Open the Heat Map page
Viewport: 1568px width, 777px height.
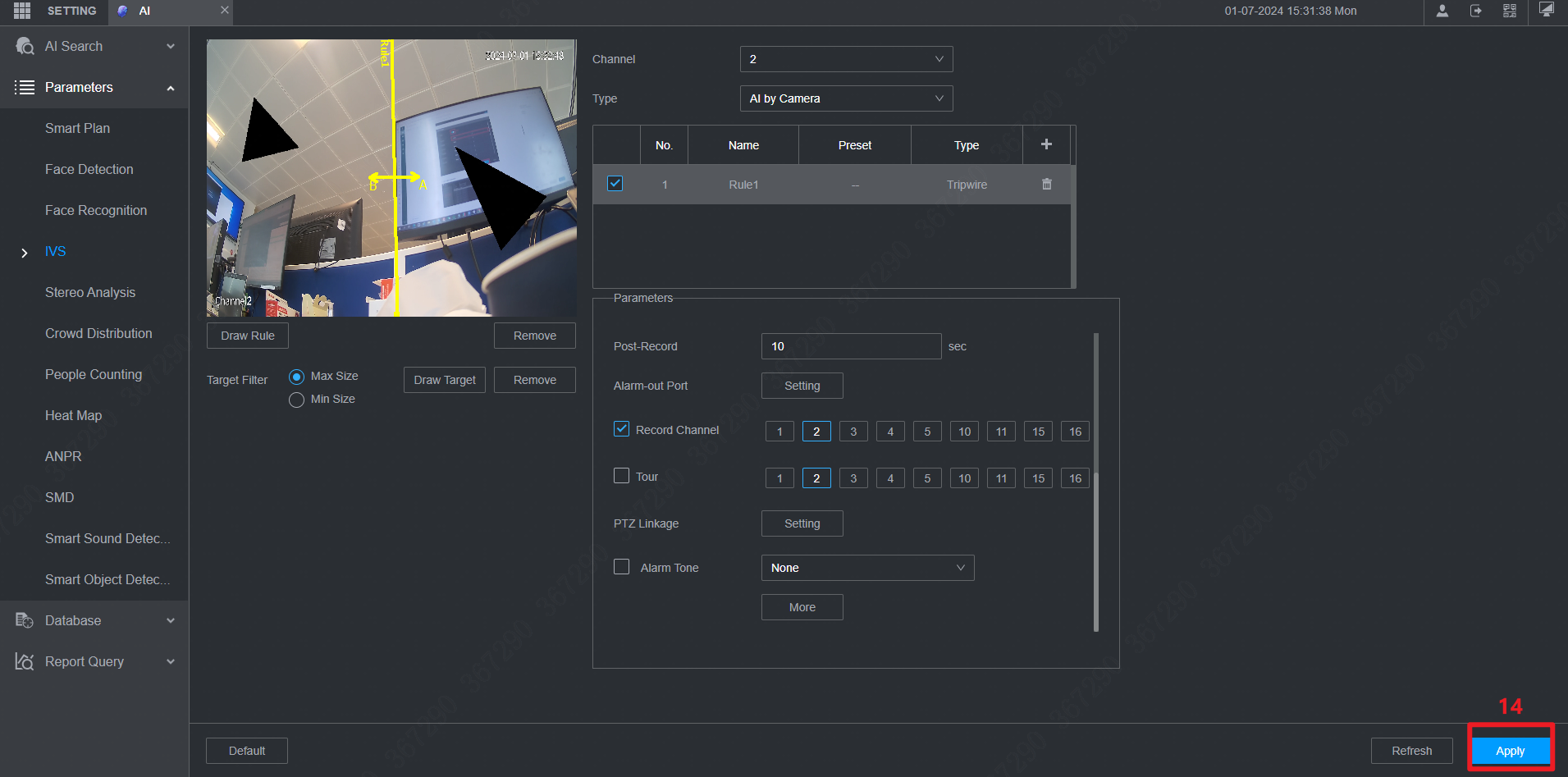[73, 415]
